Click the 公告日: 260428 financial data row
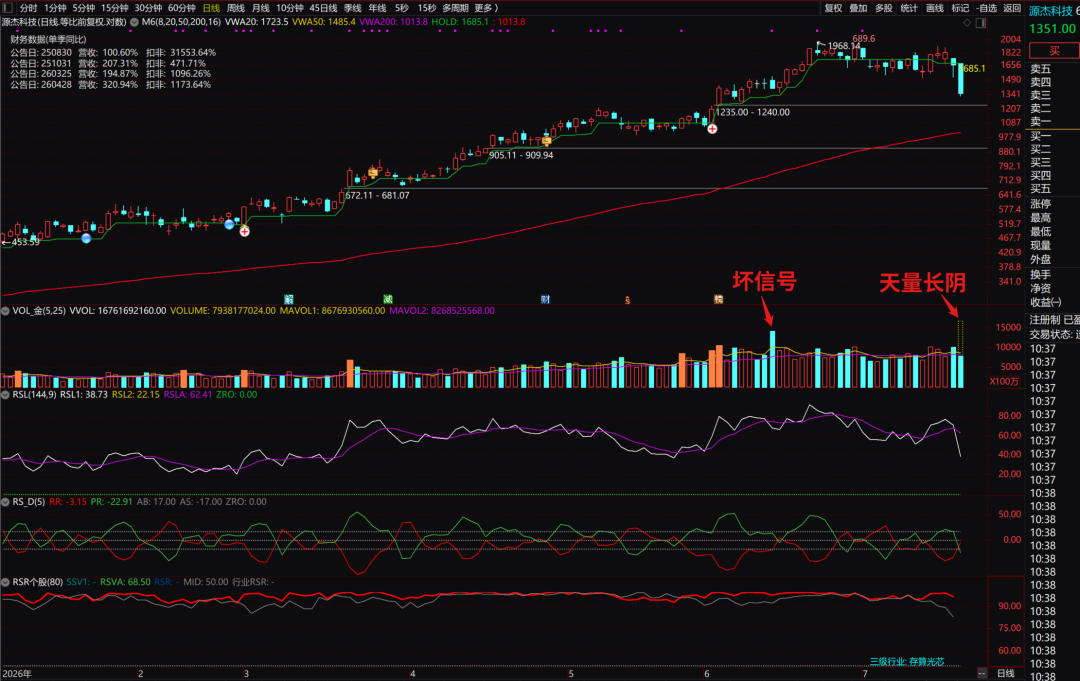The image size is (1080, 681). [x=110, y=85]
